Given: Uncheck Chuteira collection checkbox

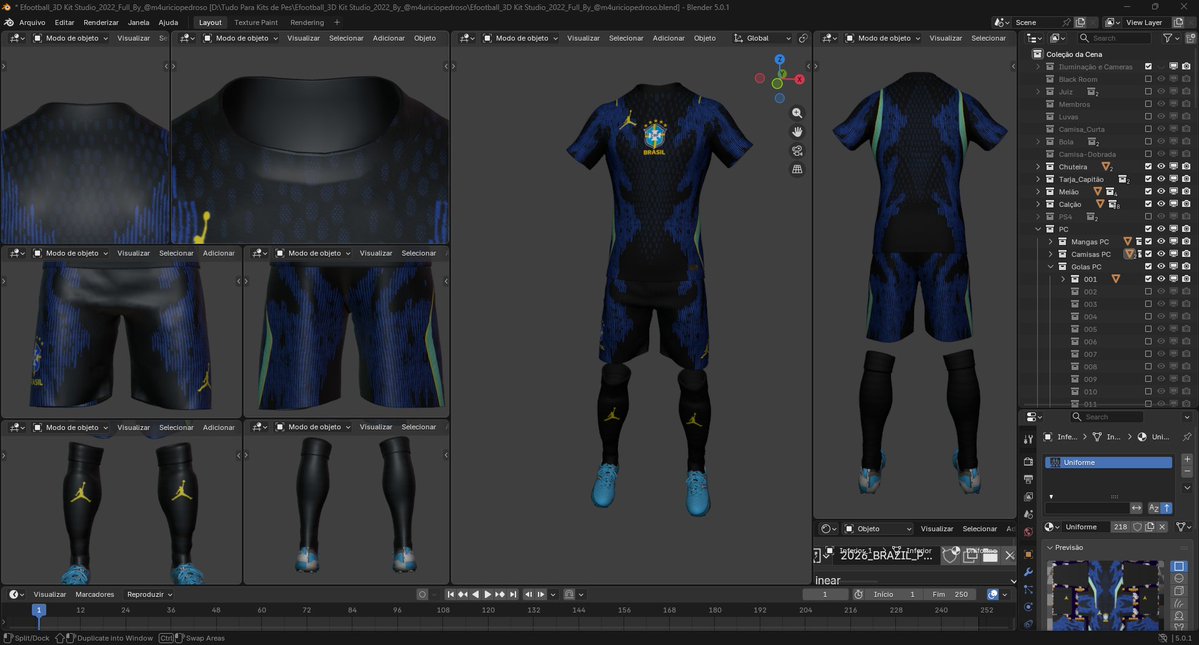Looking at the screenshot, I should tap(1148, 166).
